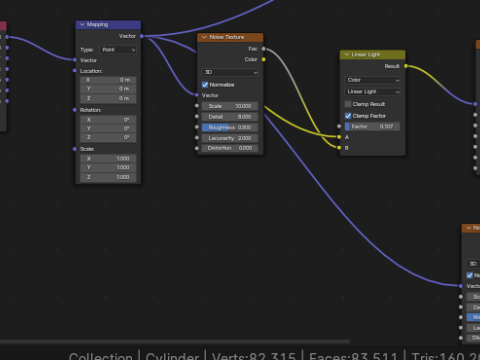Screen dimensions: 480x360
Task: Toggle the second Noise Texture node's checkbox
Action: coord(470,275)
